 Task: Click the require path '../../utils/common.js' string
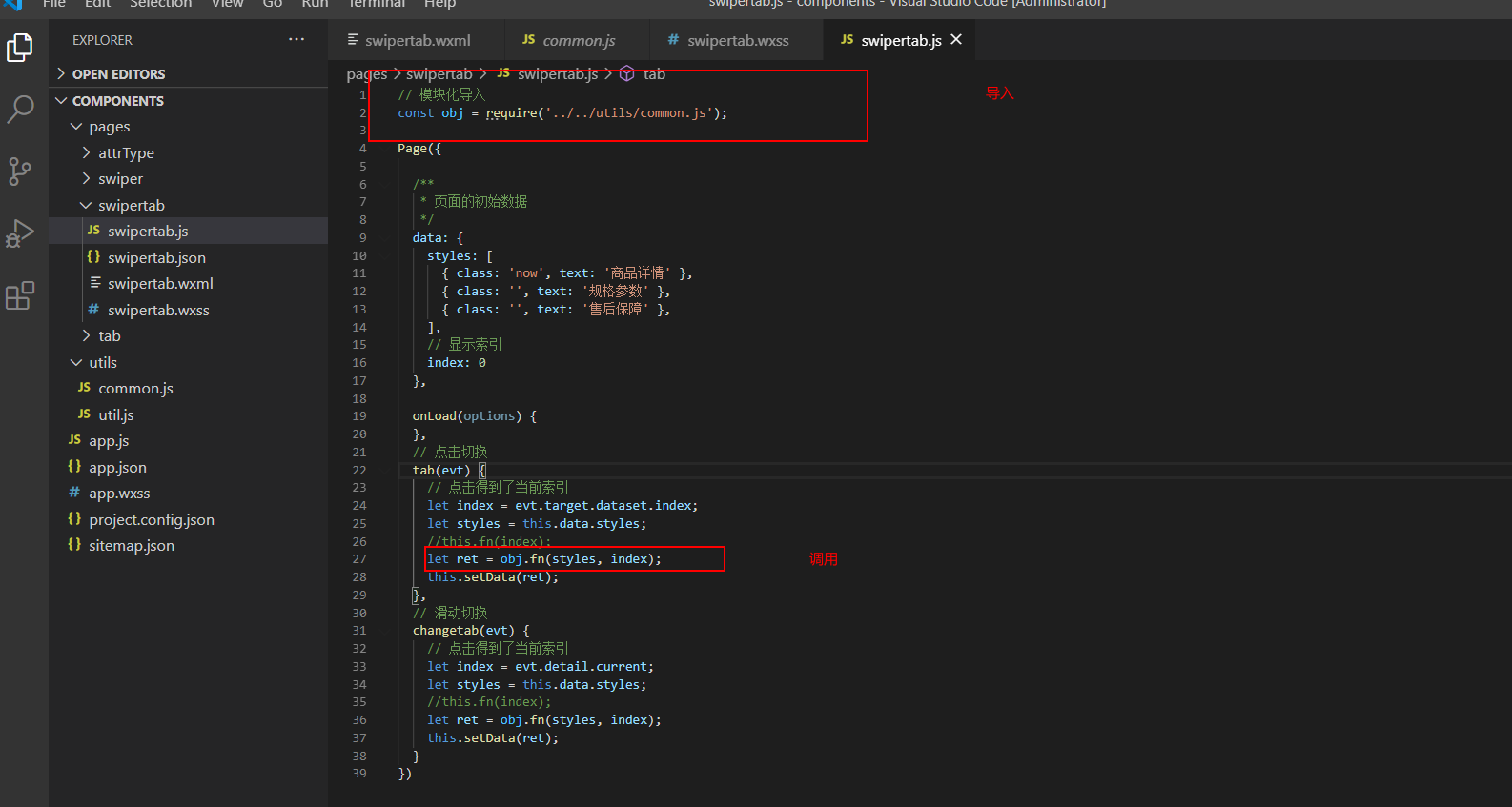[629, 112]
